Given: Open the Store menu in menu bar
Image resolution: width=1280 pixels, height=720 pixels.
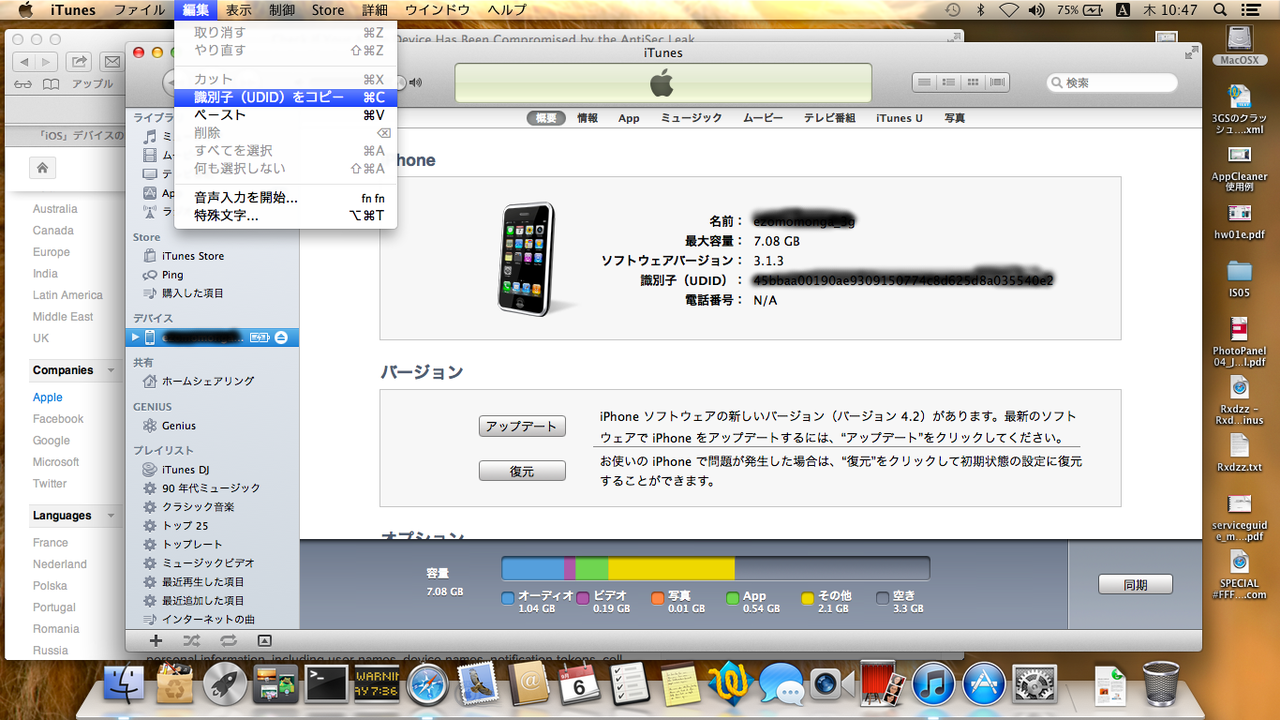Looking at the screenshot, I should click(x=328, y=10).
